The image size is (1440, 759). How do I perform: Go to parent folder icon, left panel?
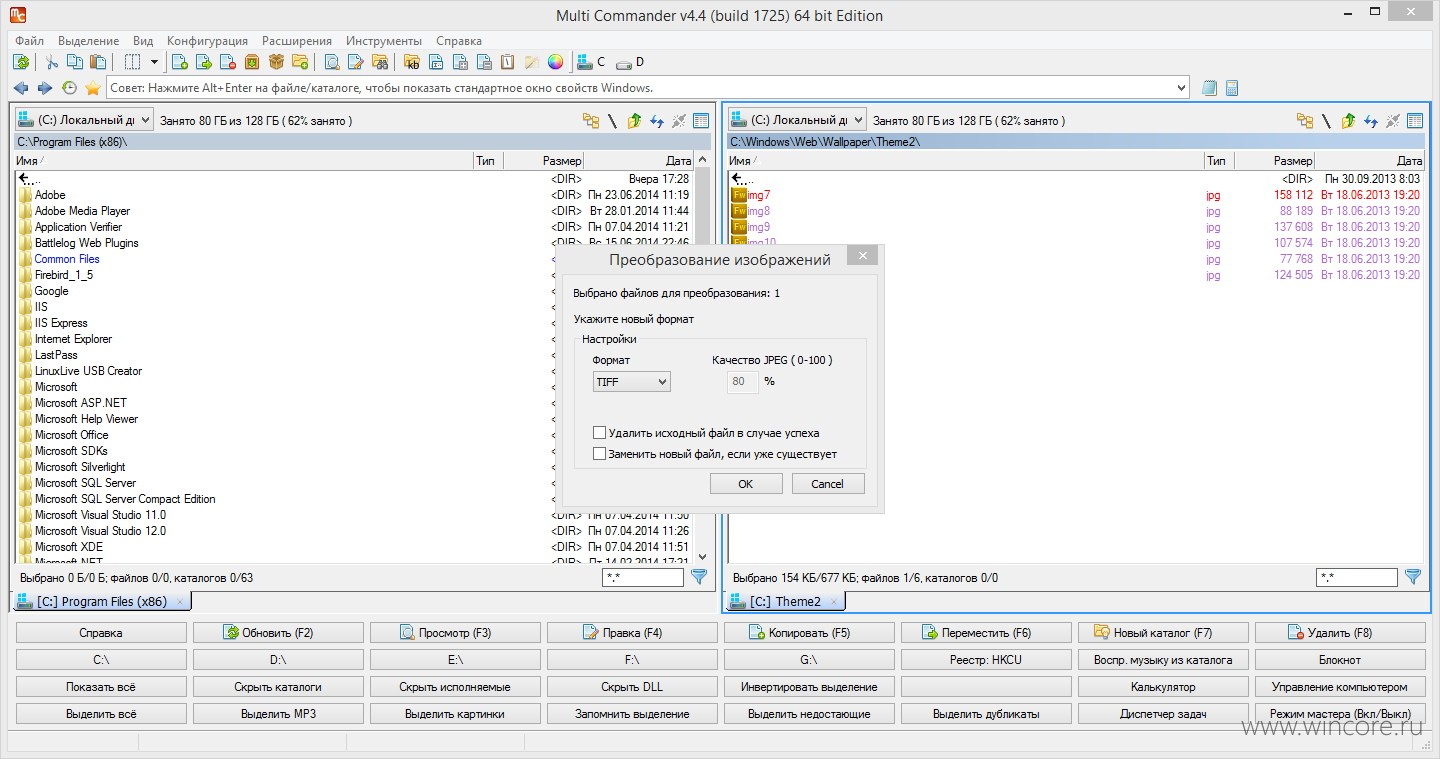[634, 121]
